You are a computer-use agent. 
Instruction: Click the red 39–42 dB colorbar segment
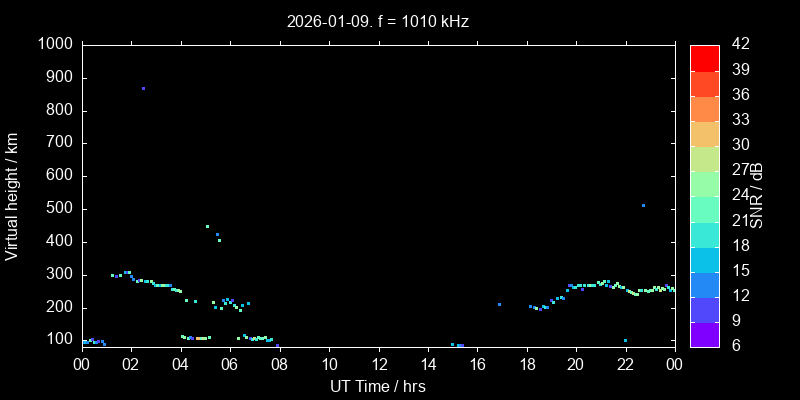click(x=705, y=57)
